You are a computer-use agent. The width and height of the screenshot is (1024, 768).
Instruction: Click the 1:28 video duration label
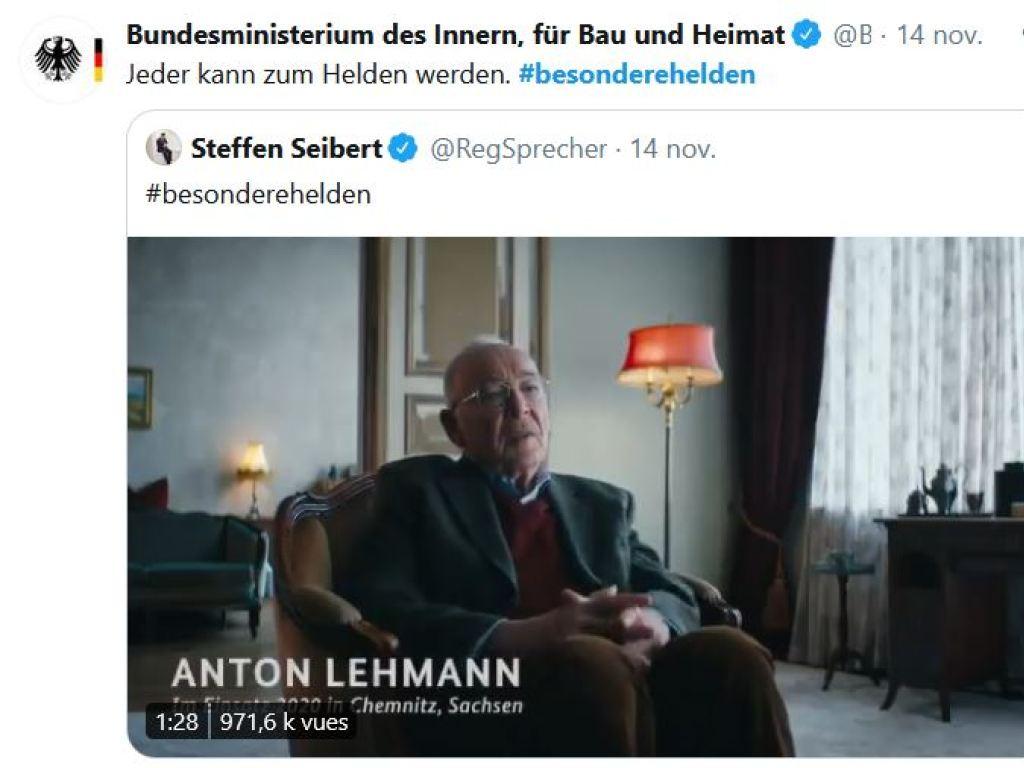(177, 722)
